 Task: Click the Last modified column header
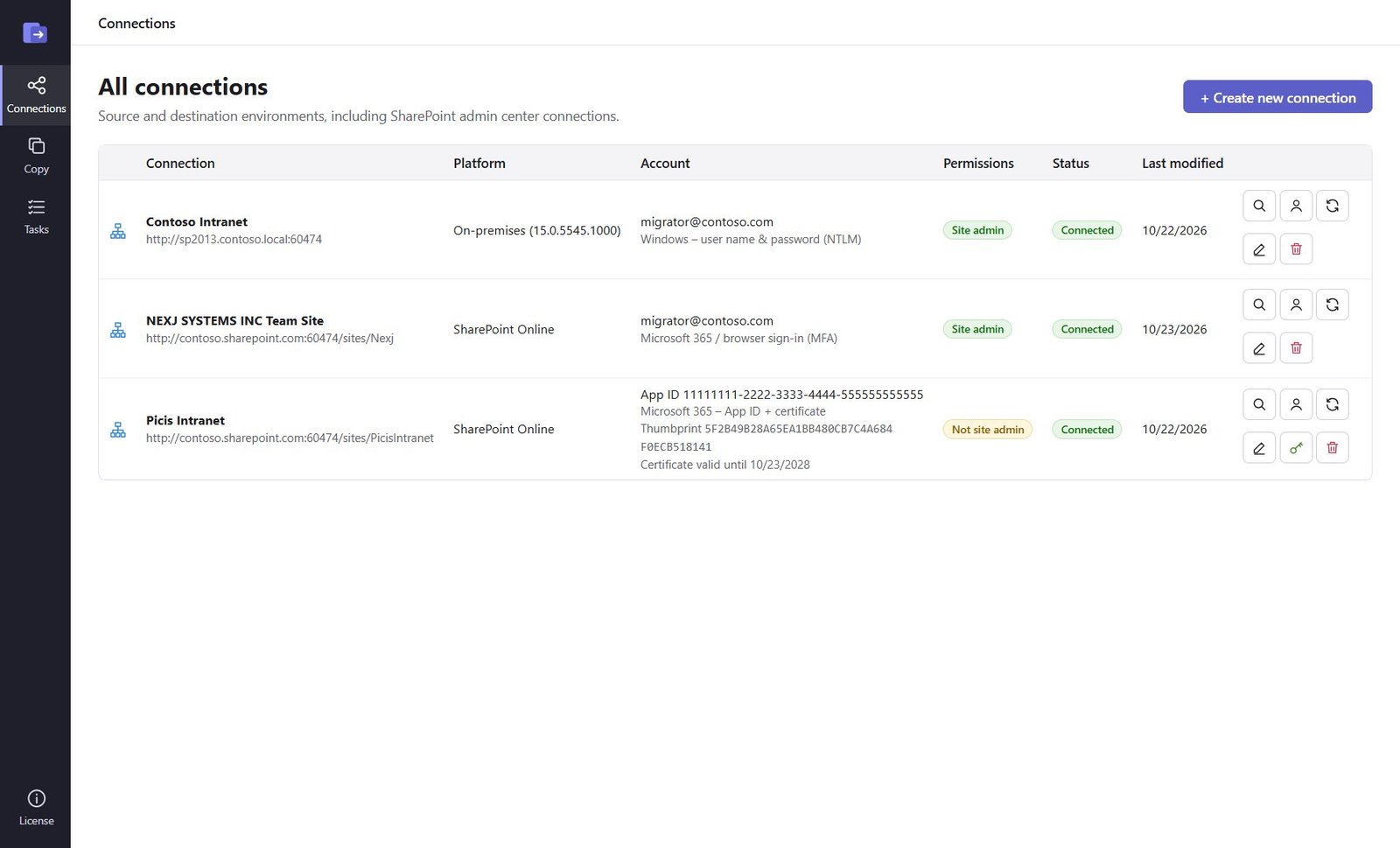pos(1182,163)
